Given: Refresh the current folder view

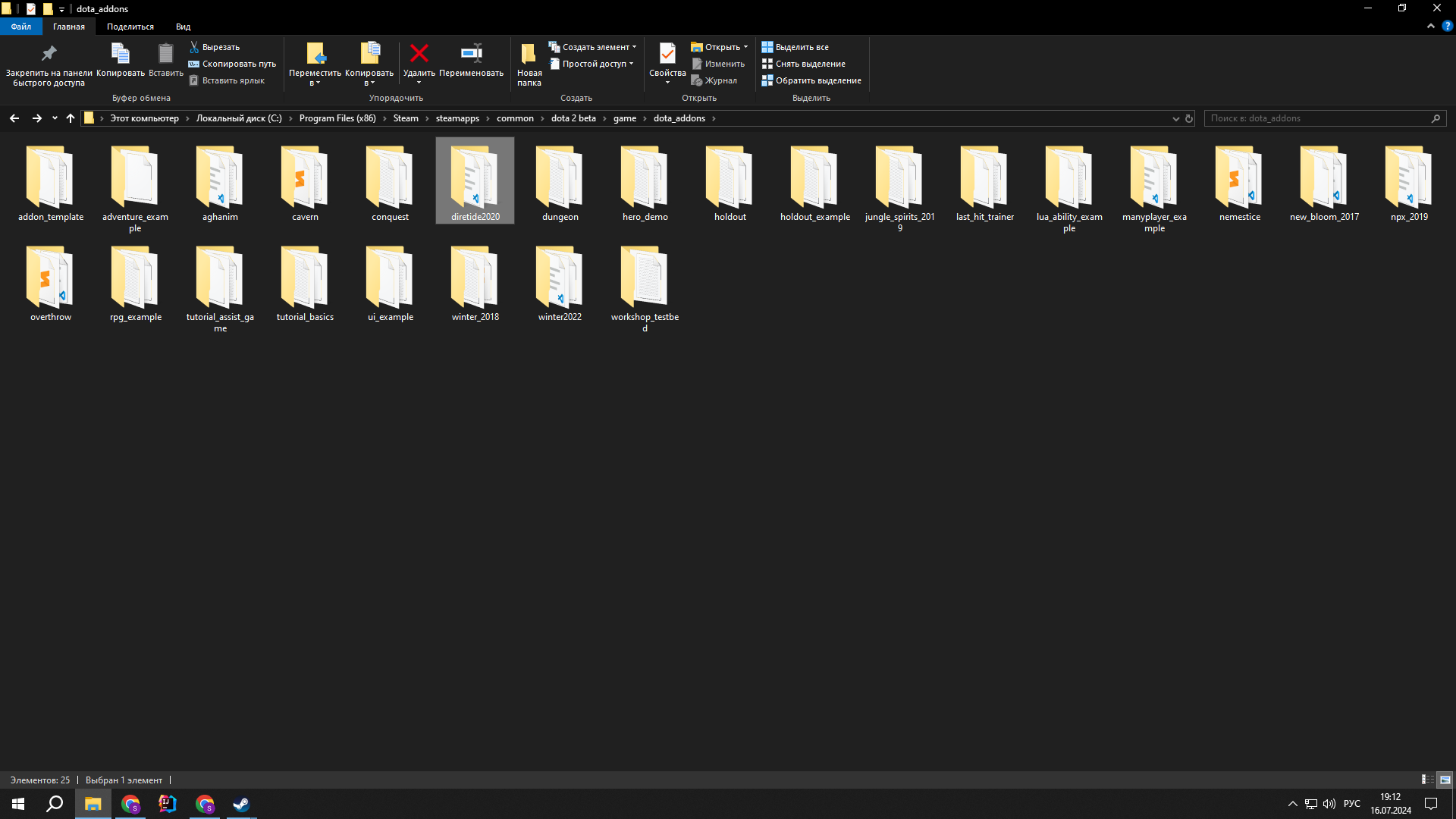Looking at the screenshot, I should coord(1189,118).
